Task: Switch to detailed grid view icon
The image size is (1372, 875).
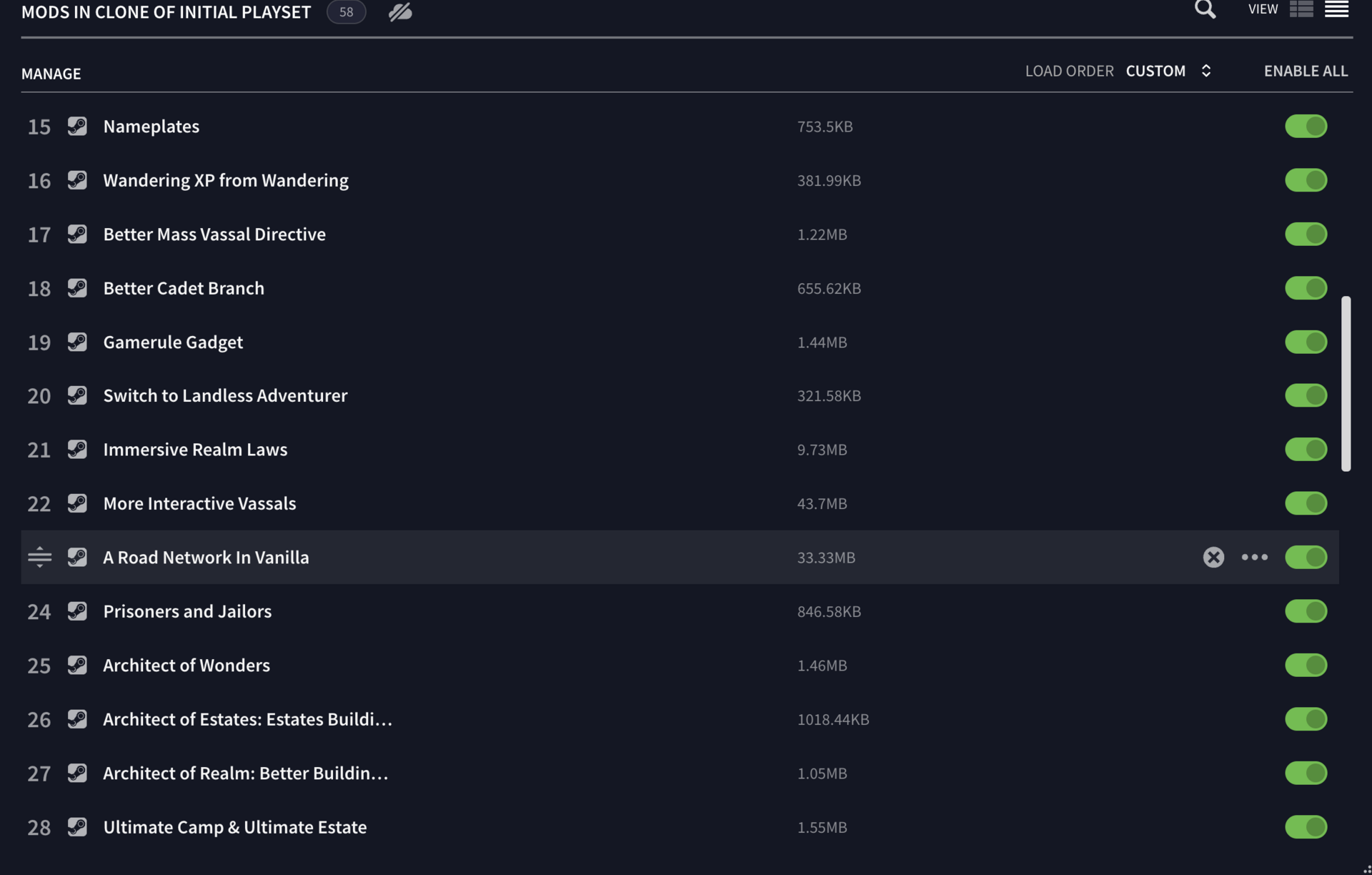Action: (x=1301, y=9)
